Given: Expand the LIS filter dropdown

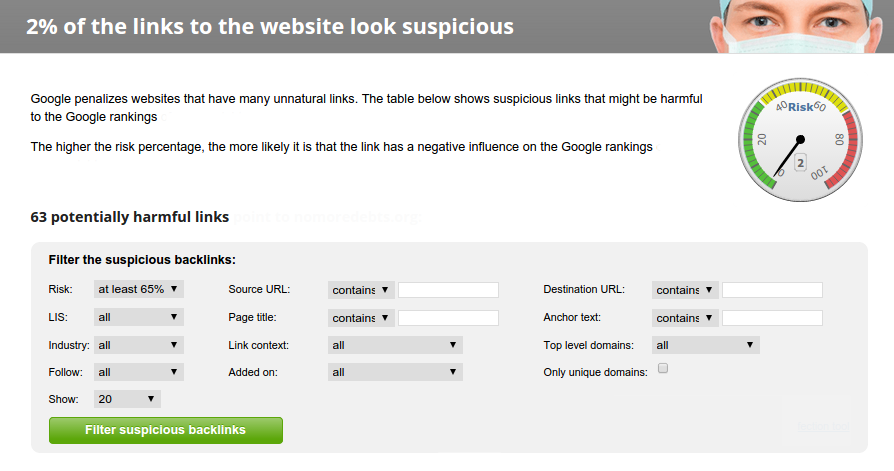Looking at the screenshot, I should (x=139, y=317).
